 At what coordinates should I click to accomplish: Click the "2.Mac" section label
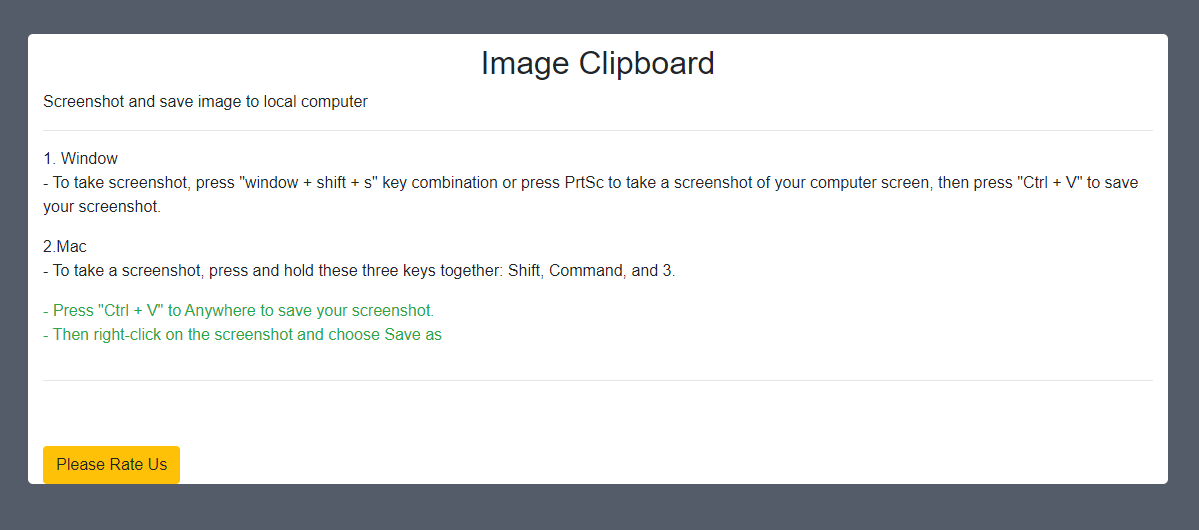(x=65, y=247)
